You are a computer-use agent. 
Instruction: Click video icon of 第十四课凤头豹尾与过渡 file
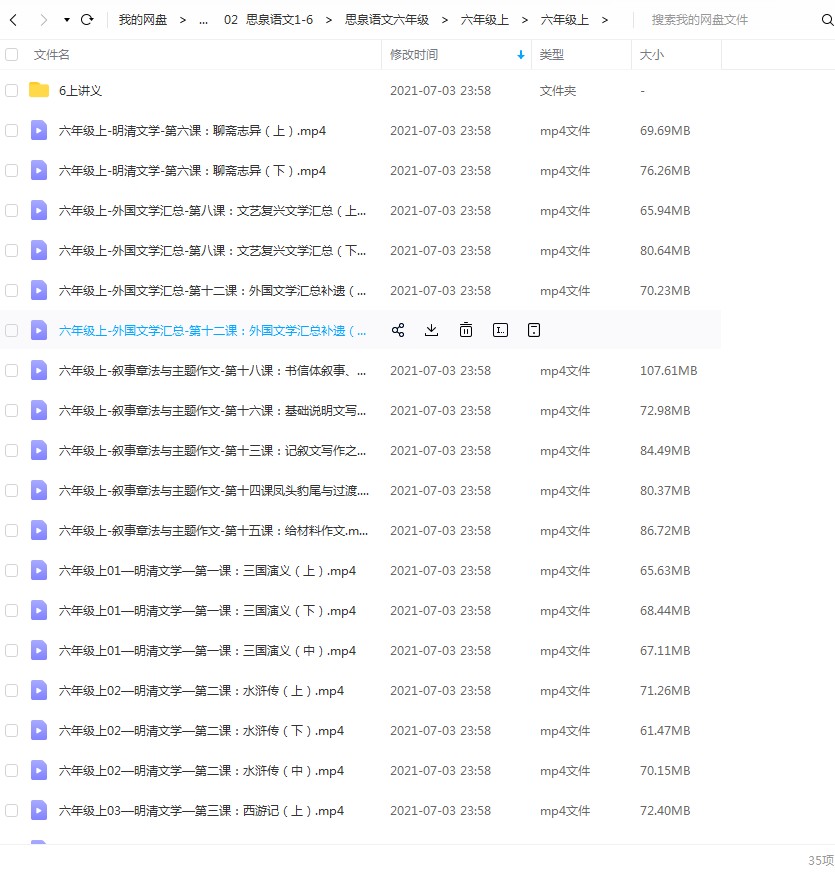point(38,490)
